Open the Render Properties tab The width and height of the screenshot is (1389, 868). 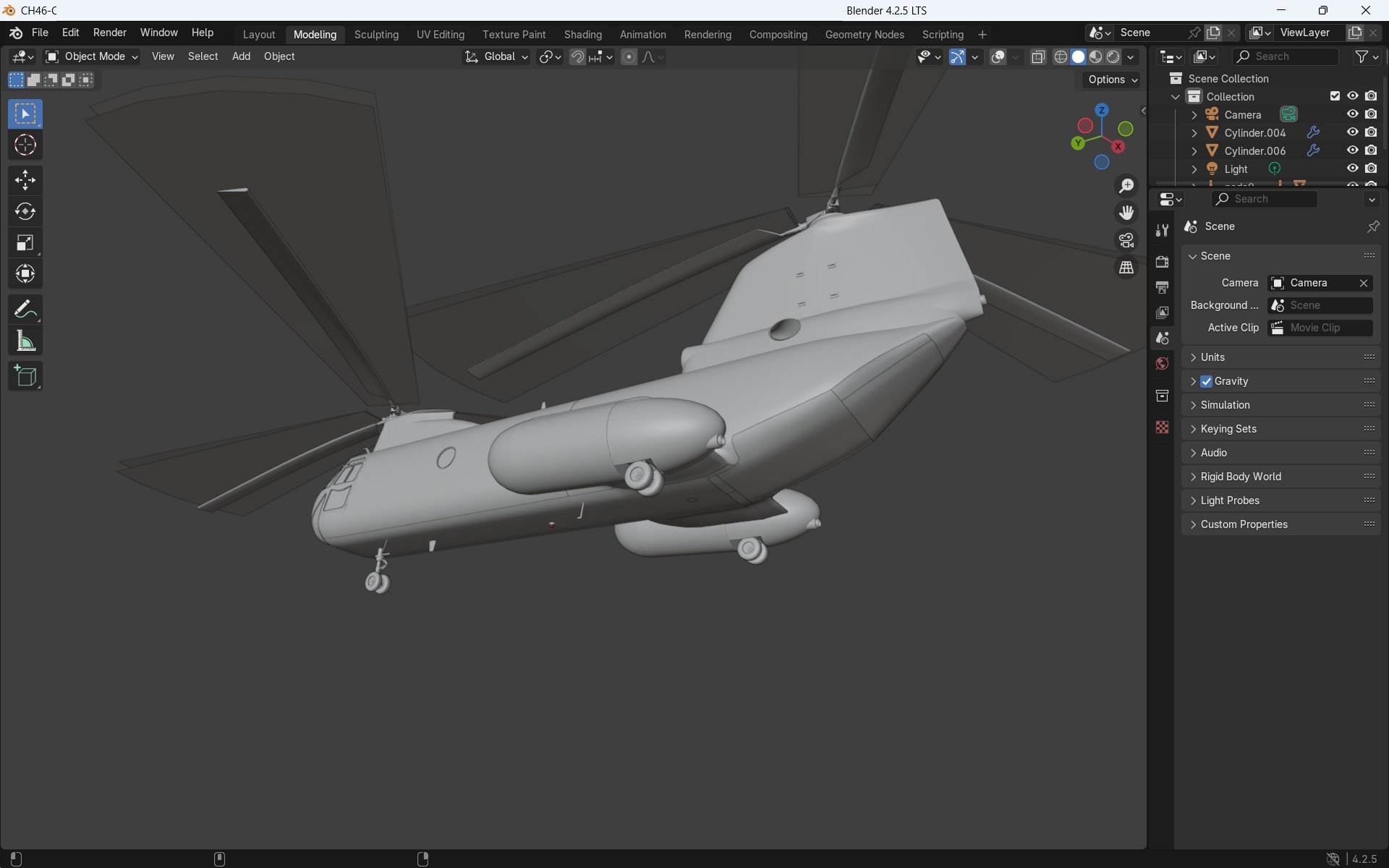click(x=1162, y=262)
